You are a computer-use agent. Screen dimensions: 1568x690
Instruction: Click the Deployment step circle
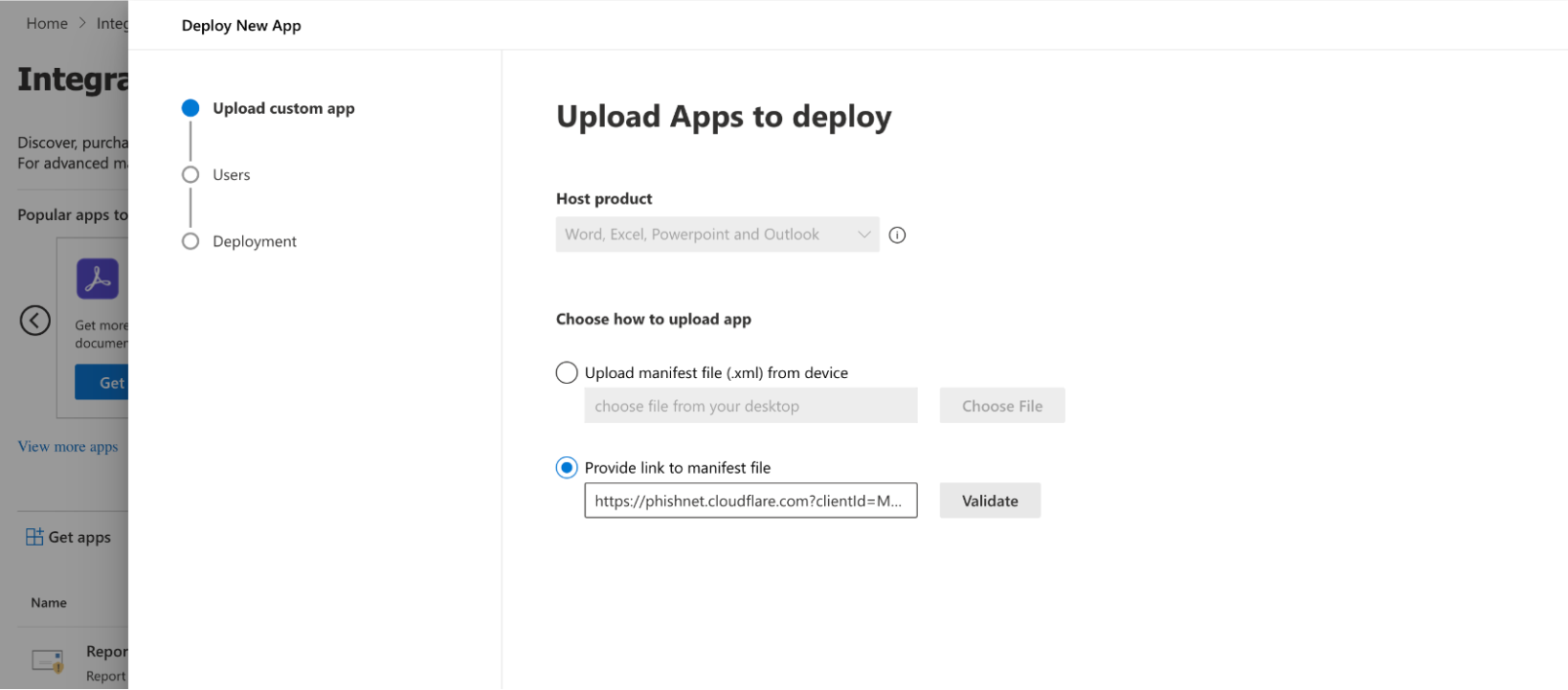pyautogui.click(x=190, y=241)
